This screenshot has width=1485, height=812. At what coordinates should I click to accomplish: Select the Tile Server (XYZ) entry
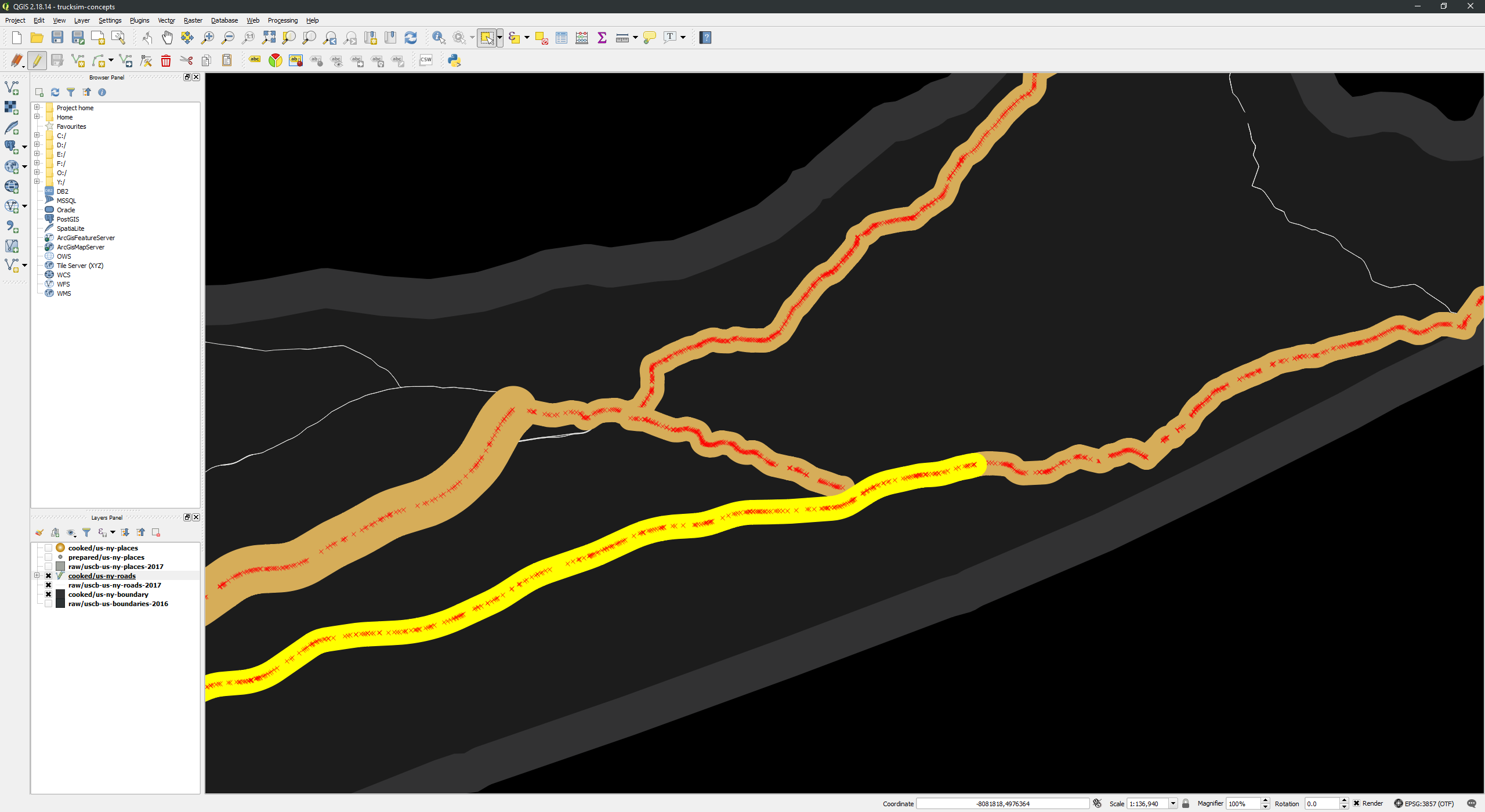(x=80, y=266)
